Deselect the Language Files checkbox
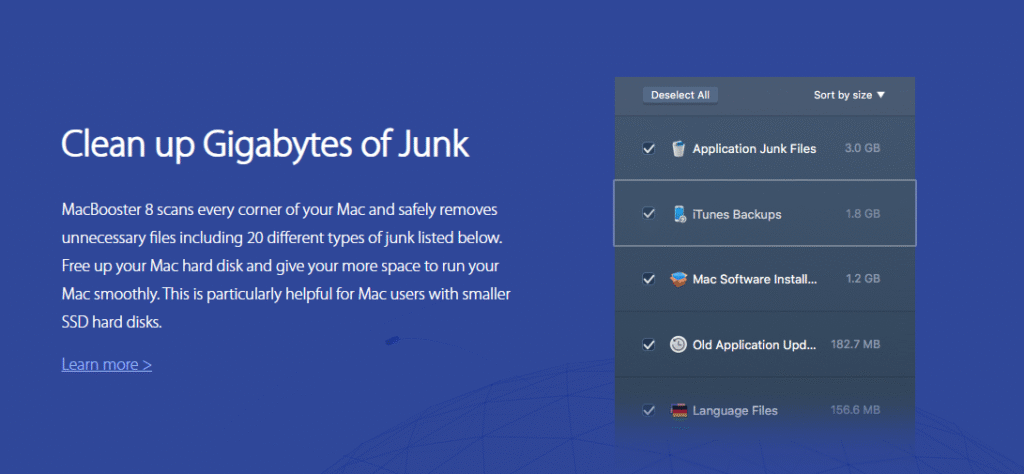This screenshot has width=1024, height=474. pyautogui.click(x=649, y=410)
